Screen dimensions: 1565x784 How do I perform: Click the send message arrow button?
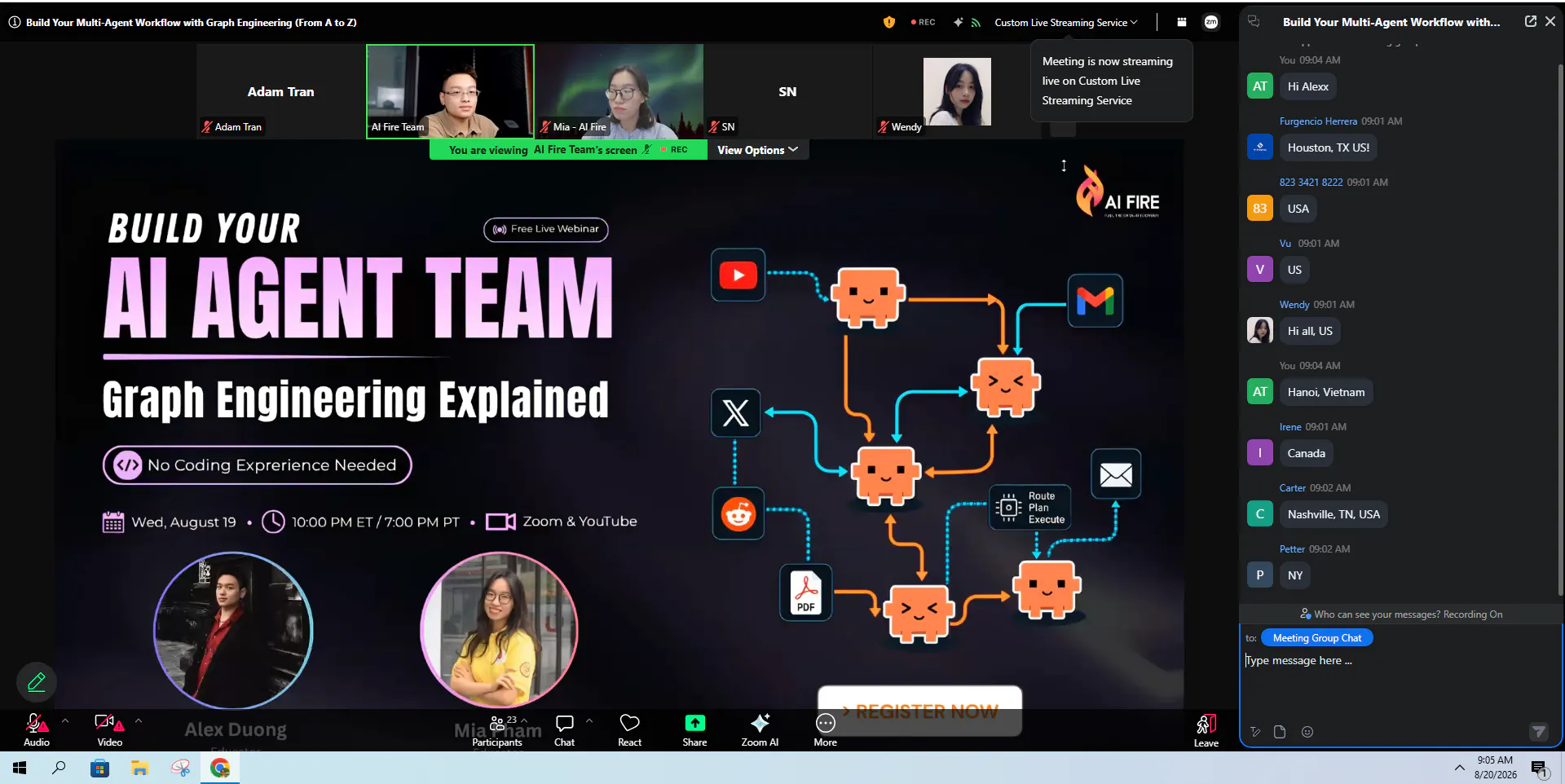(x=1538, y=732)
